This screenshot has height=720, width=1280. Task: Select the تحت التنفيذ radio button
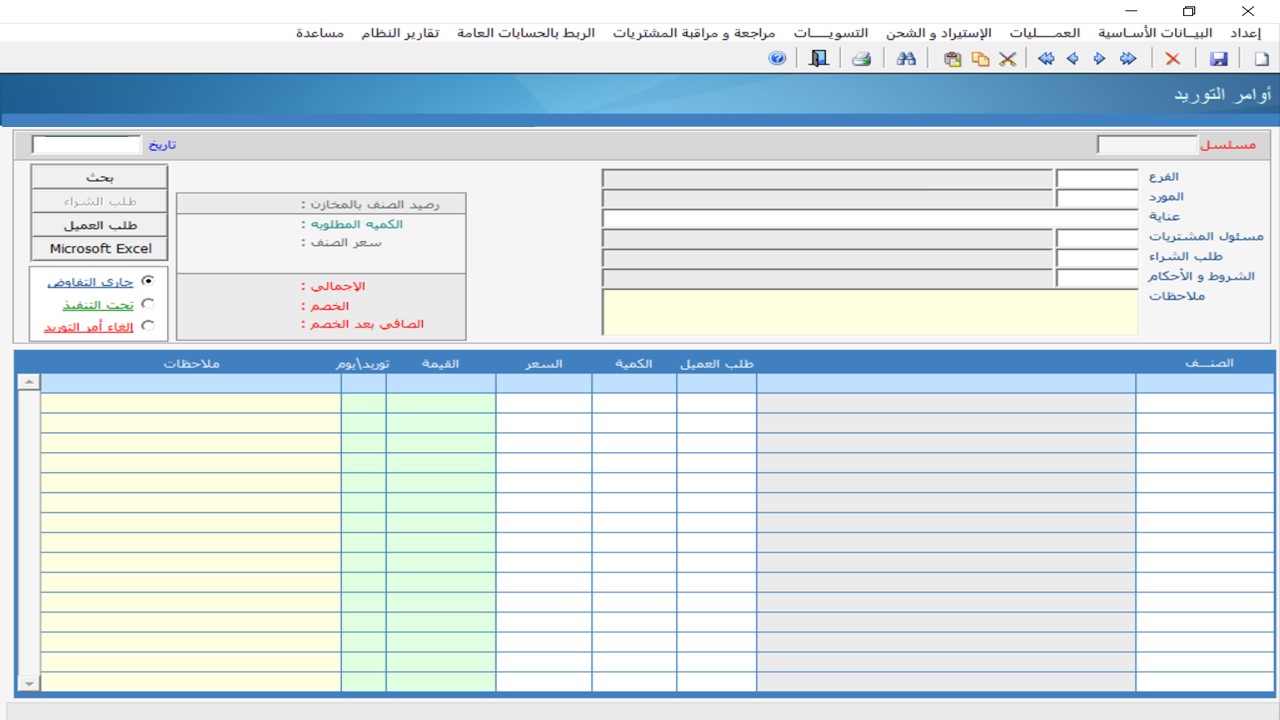[x=148, y=304]
